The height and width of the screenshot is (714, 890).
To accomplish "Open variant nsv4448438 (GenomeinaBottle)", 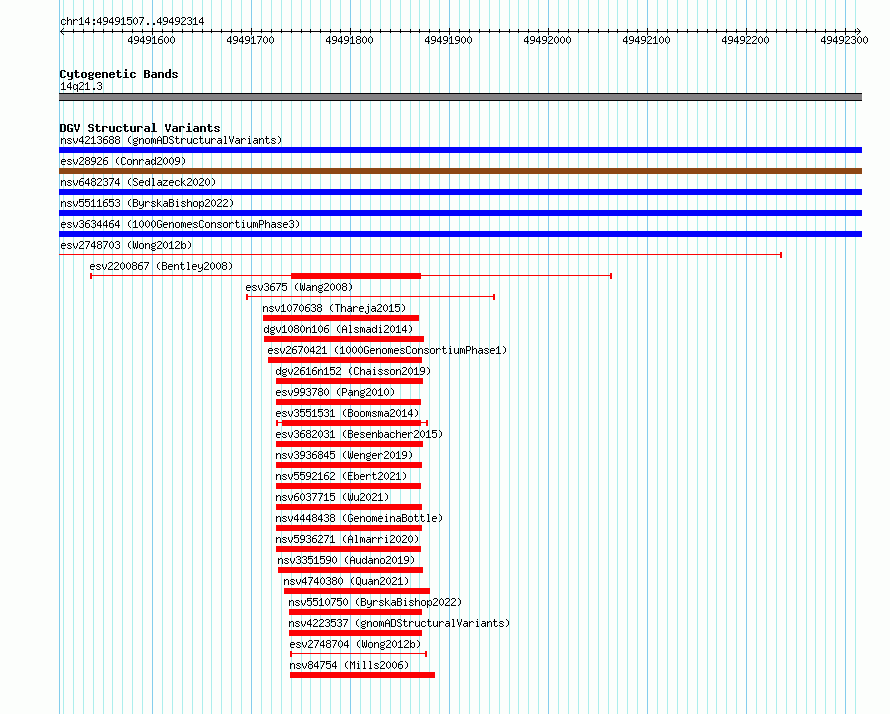I will point(359,518).
